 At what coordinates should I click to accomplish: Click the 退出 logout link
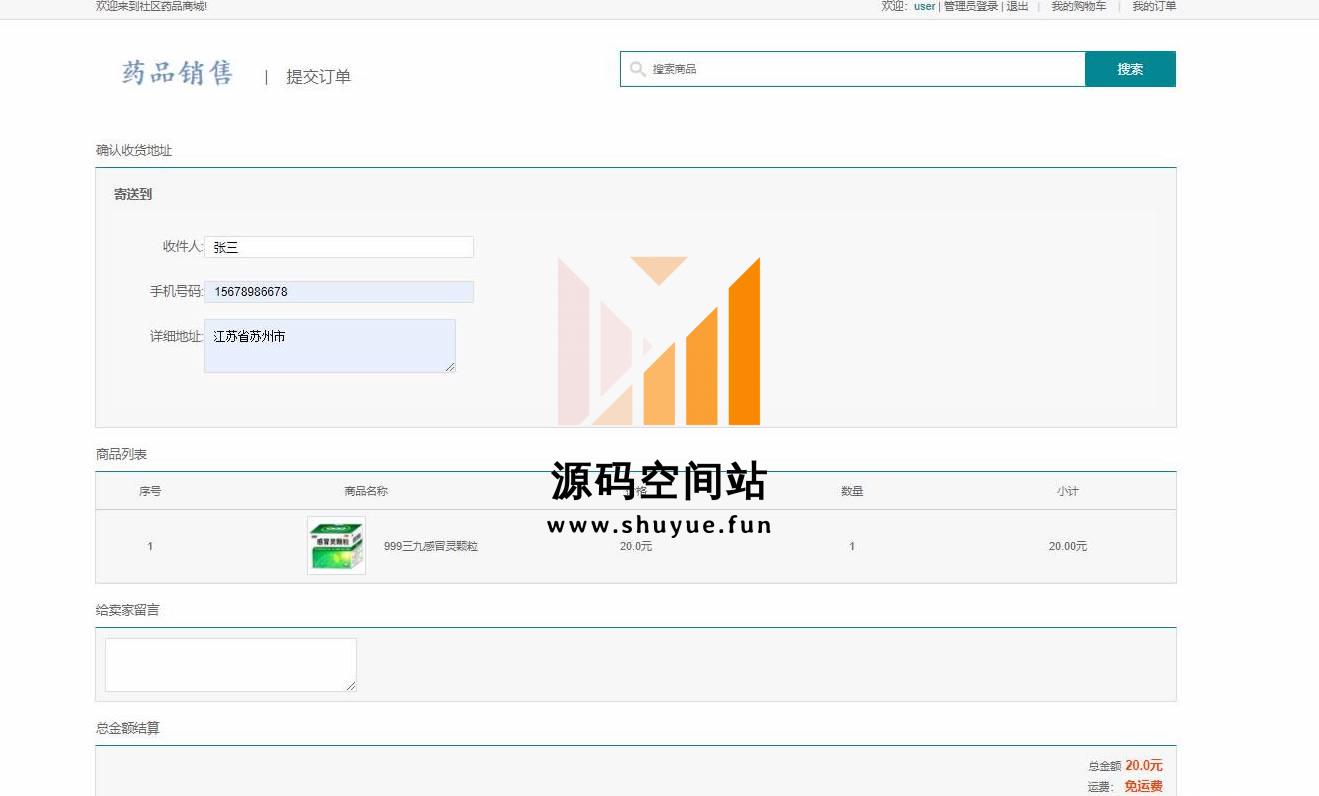tap(1017, 6)
